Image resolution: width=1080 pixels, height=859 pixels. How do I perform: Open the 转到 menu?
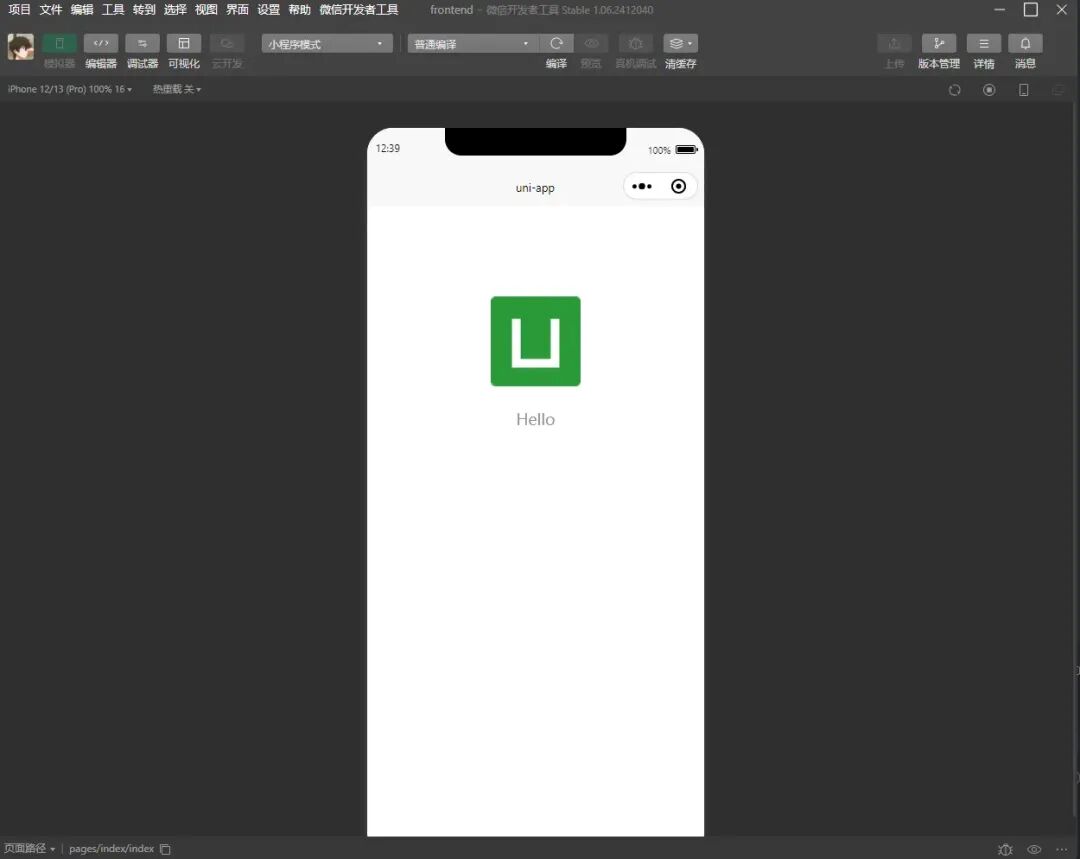[x=144, y=10]
